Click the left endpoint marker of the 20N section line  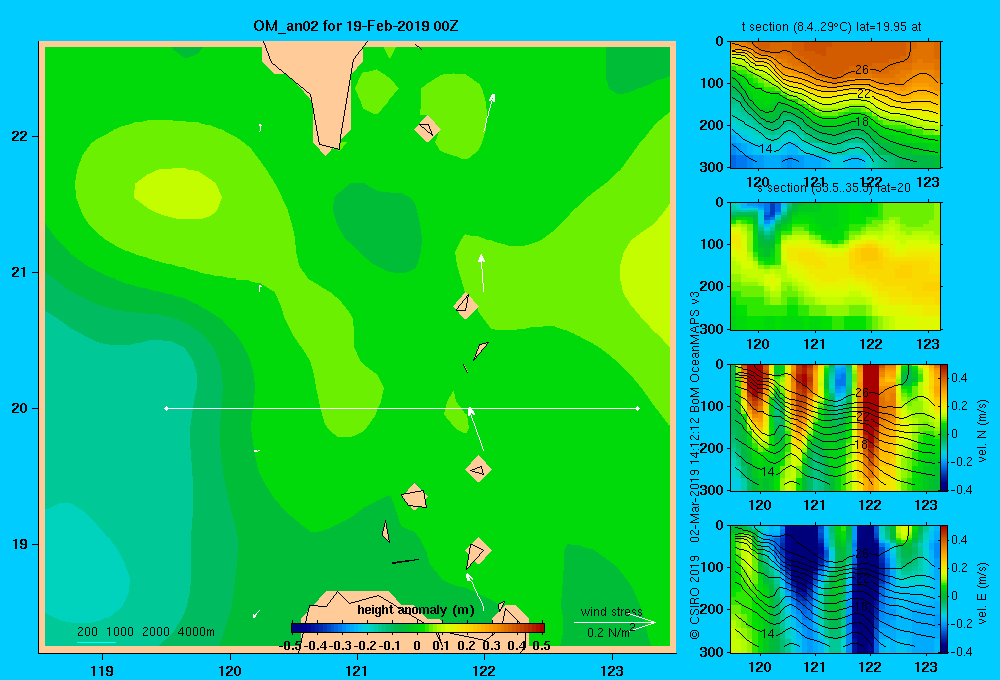pyautogui.click(x=166, y=408)
